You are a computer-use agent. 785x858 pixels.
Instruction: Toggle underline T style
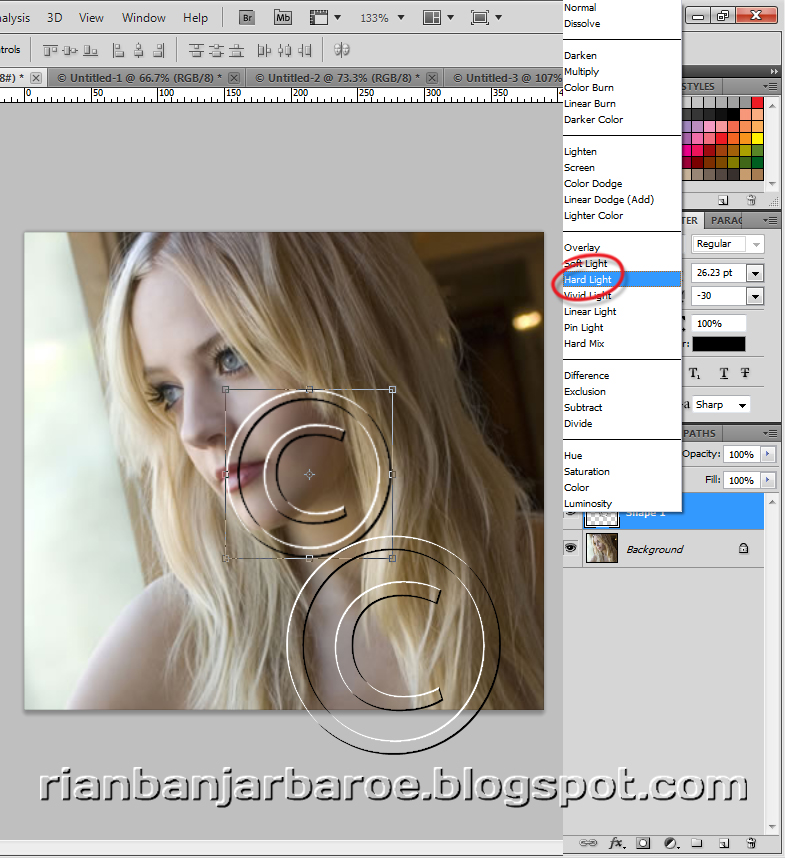[x=724, y=373]
